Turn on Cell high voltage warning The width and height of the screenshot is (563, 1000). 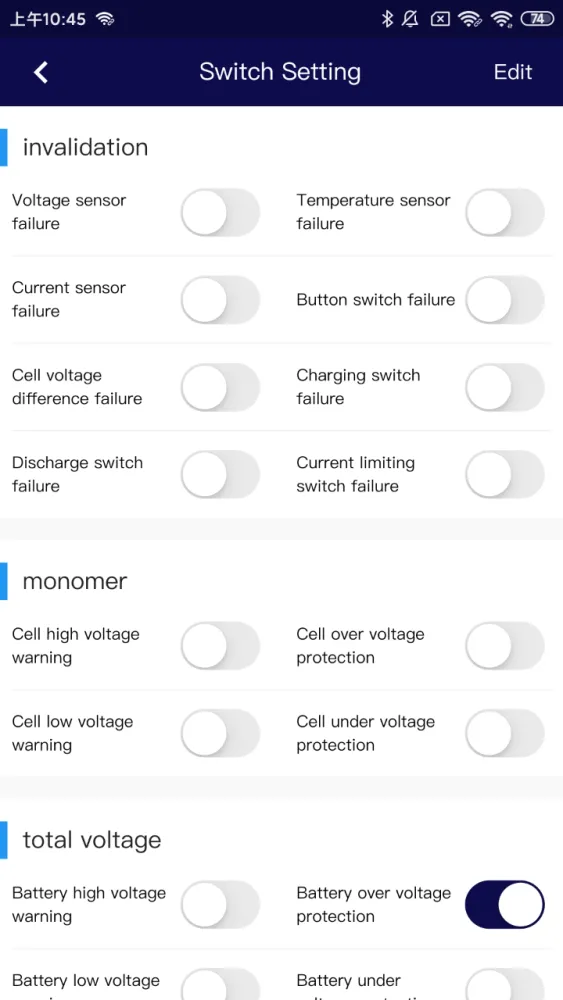[x=221, y=646]
